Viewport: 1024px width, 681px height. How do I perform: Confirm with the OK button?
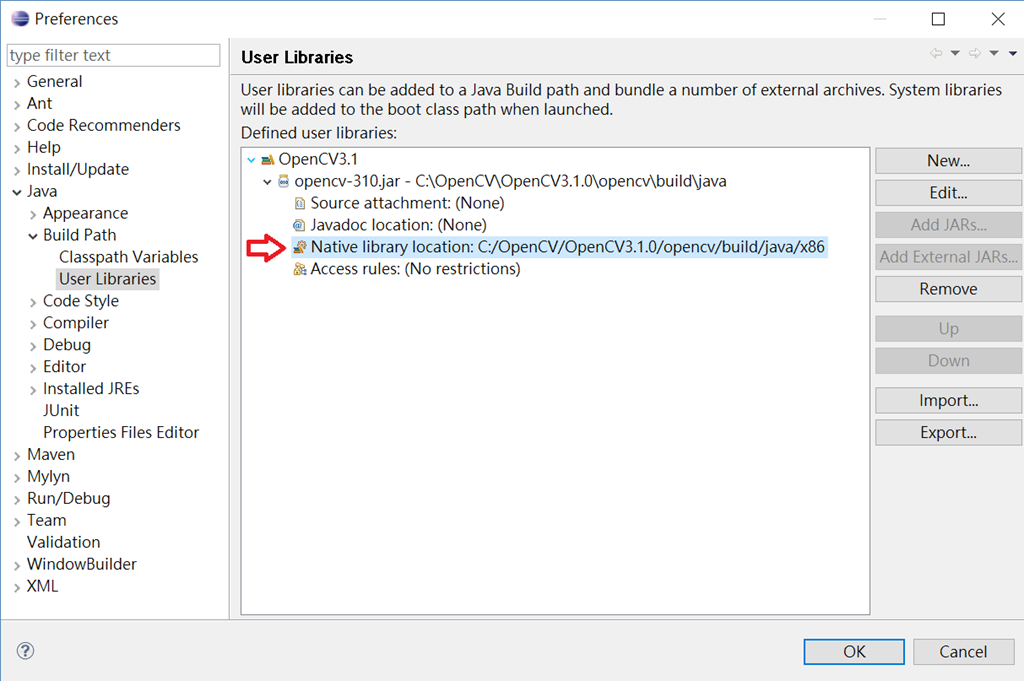(x=854, y=652)
